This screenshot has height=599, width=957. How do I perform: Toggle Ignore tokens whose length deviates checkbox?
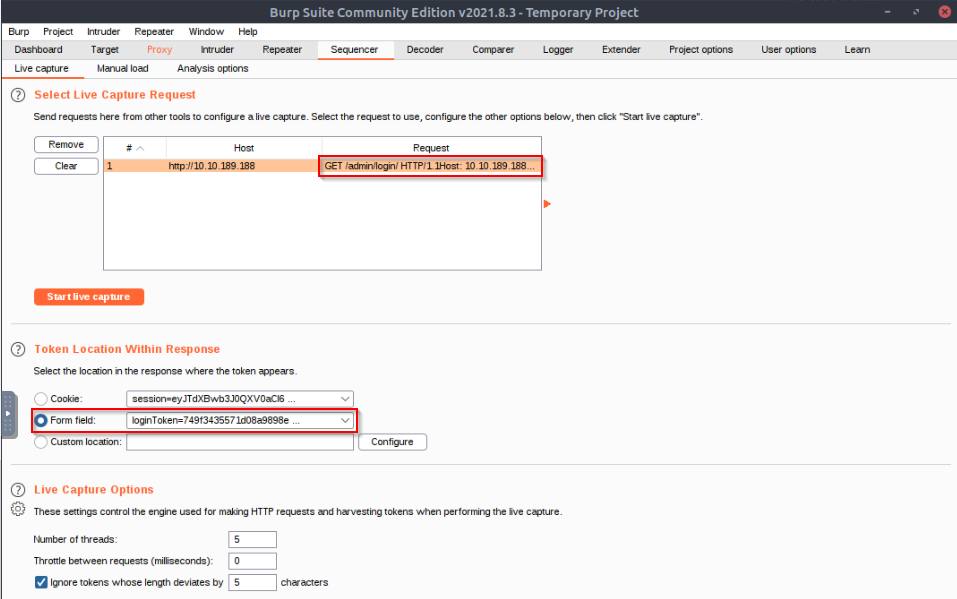point(41,583)
